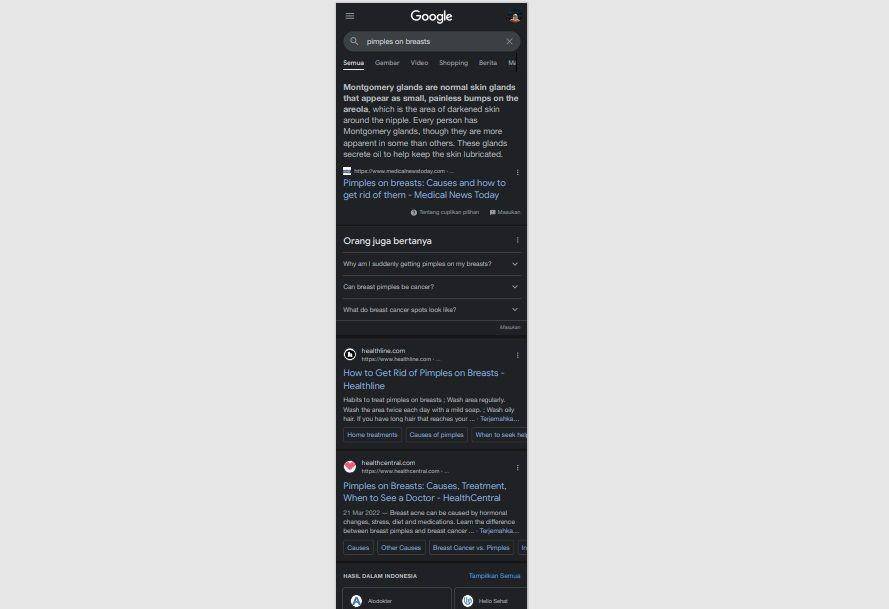Clear the search text with X icon

pos(509,41)
